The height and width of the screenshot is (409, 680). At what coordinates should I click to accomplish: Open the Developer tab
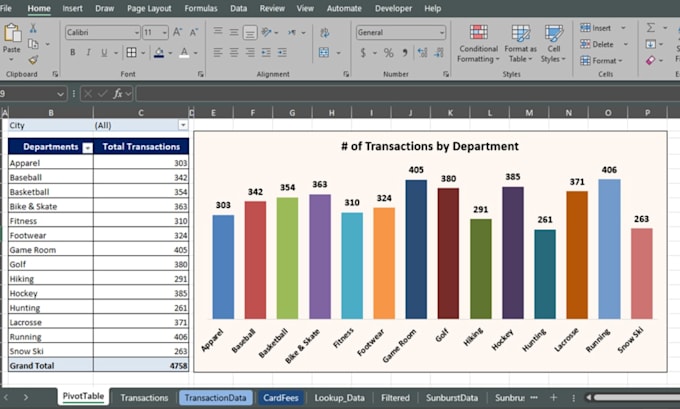[393, 8]
